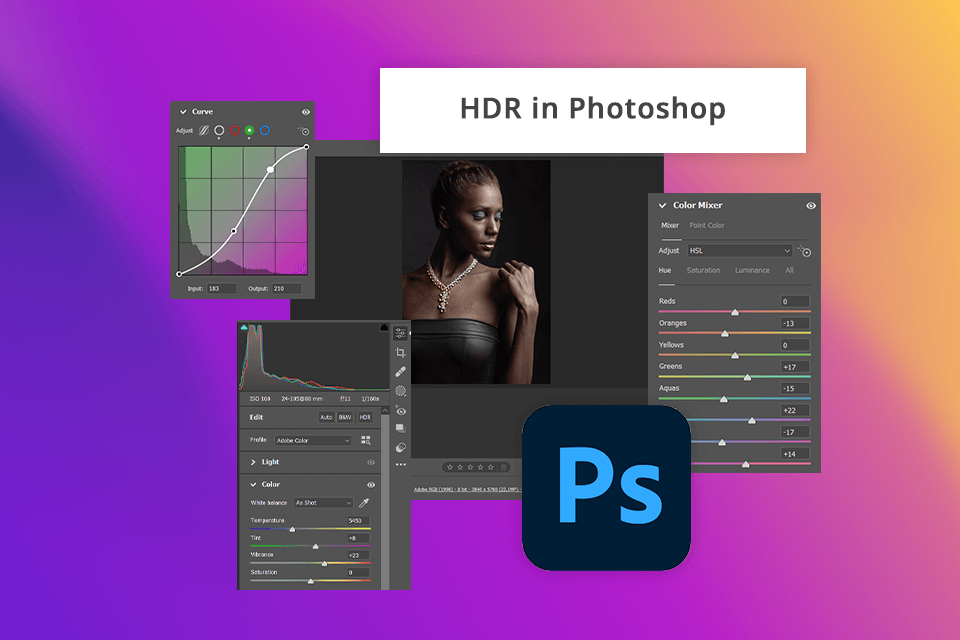This screenshot has width=960, height=640.
Task: Click the Yellows hue slider handle
Action: [735, 356]
